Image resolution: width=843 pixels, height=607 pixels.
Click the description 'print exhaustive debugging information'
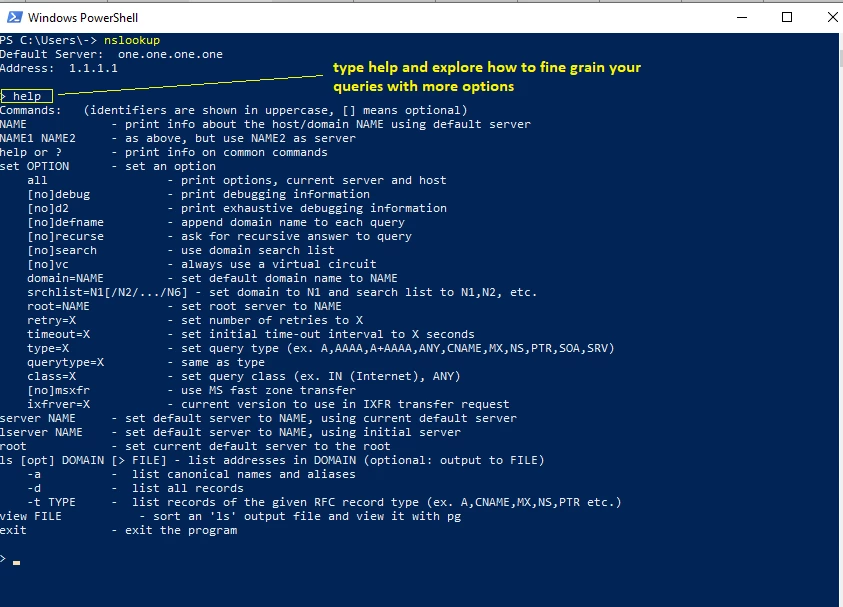point(314,208)
